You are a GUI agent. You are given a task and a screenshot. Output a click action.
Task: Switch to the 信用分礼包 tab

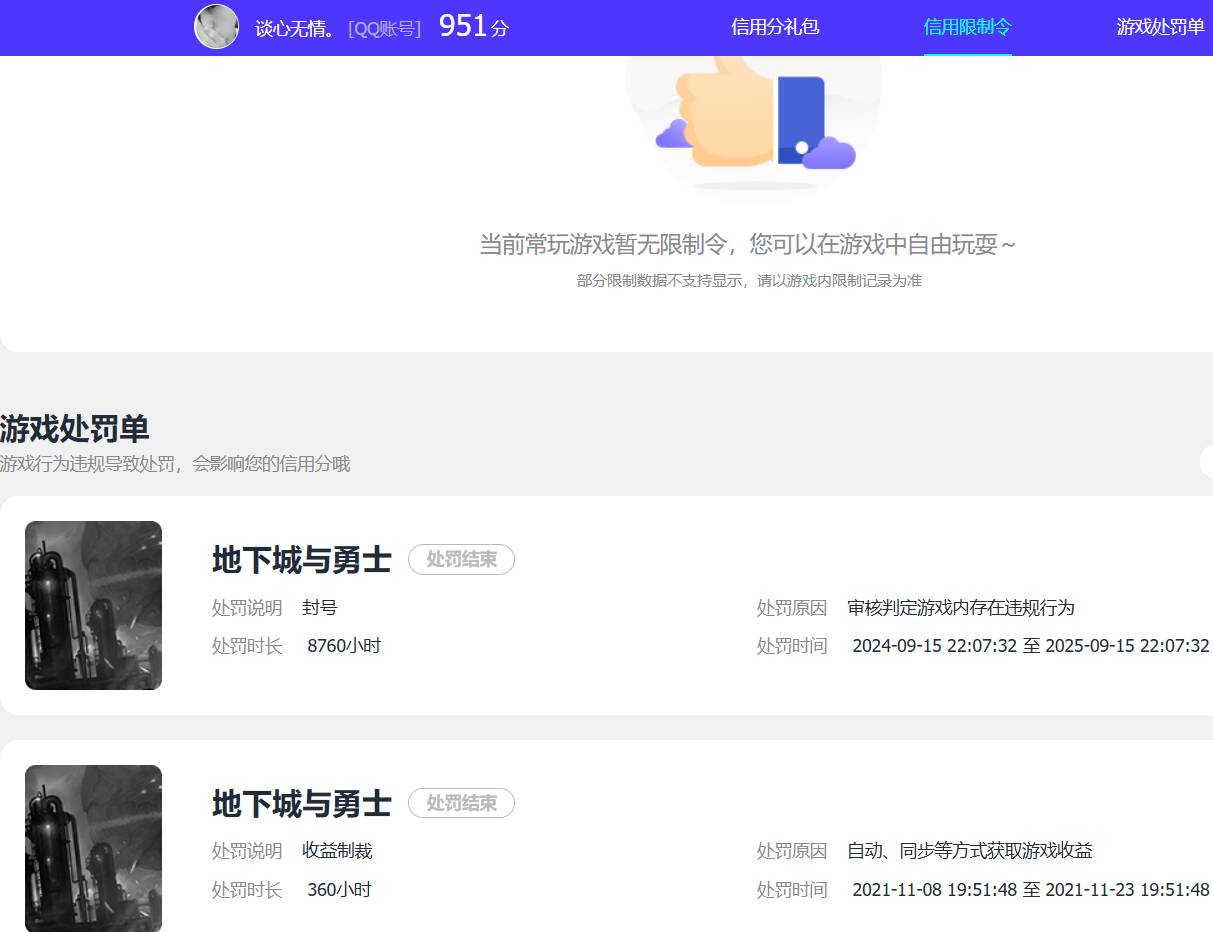point(773,27)
